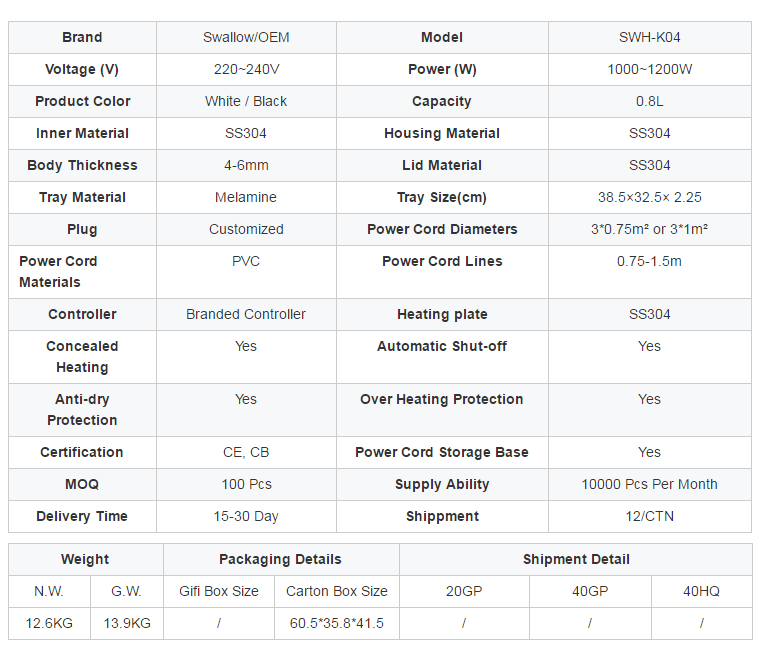
Task: Click the PVC power cord material value
Action: click(246, 261)
